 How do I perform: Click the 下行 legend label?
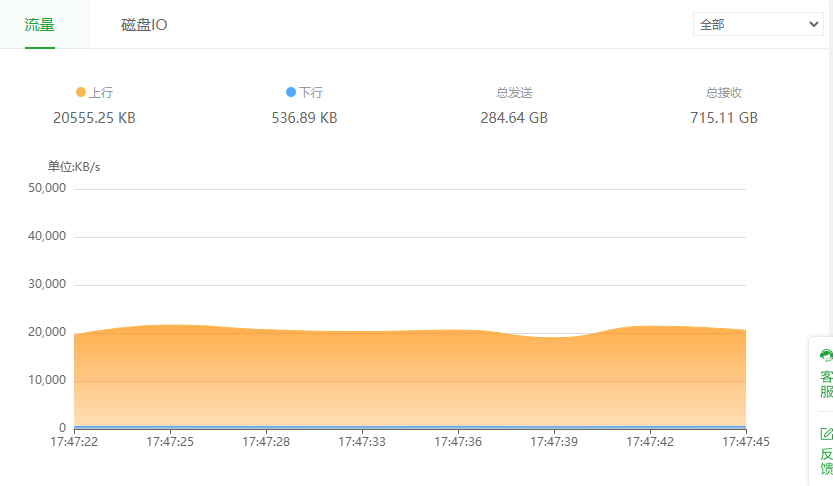coord(311,92)
